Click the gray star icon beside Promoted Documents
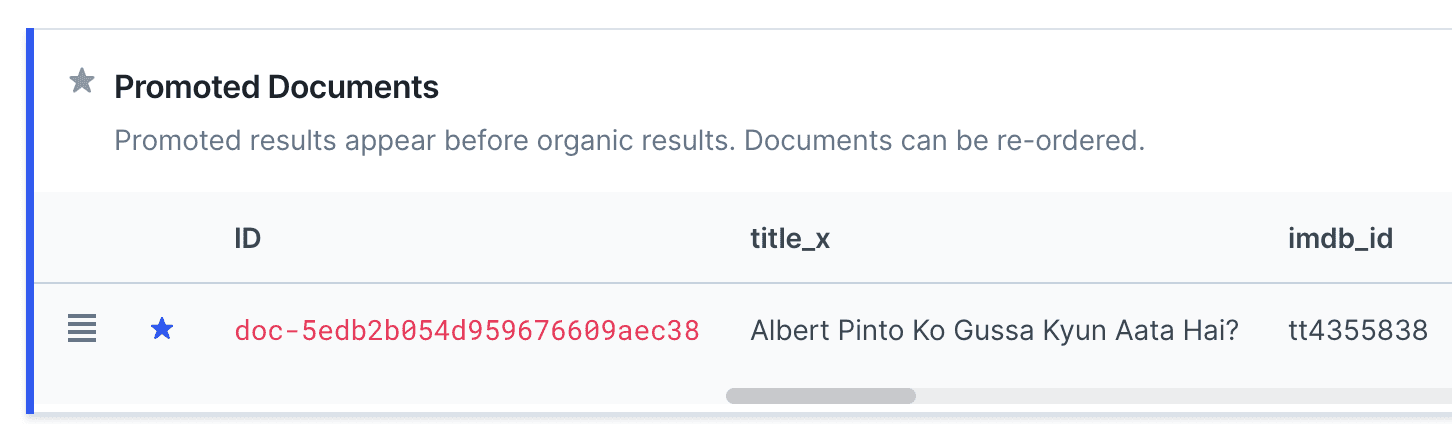Viewport: 1452px width, 424px height. coord(82,81)
